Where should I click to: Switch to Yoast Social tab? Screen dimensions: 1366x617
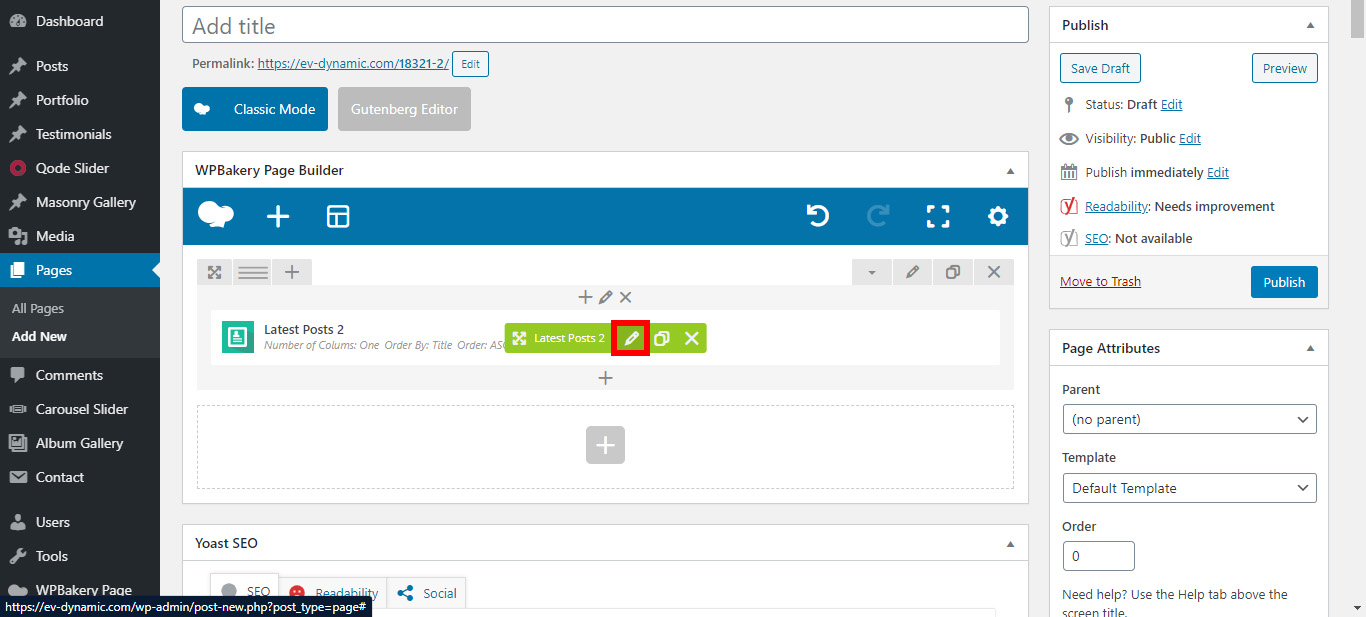pyautogui.click(x=427, y=593)
